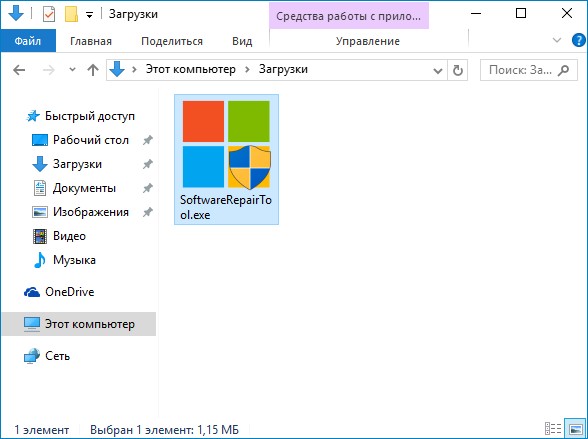588x439 pixels.
Task: Click the Back navigation arrow
Action: [19, 70]
